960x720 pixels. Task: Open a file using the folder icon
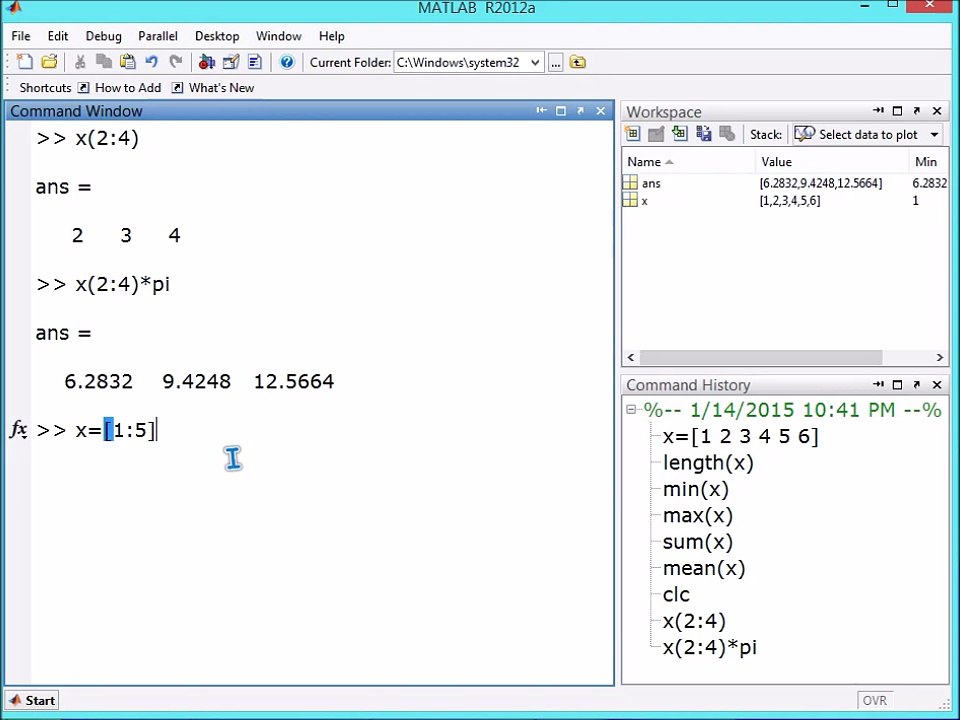tap(49, 62)
